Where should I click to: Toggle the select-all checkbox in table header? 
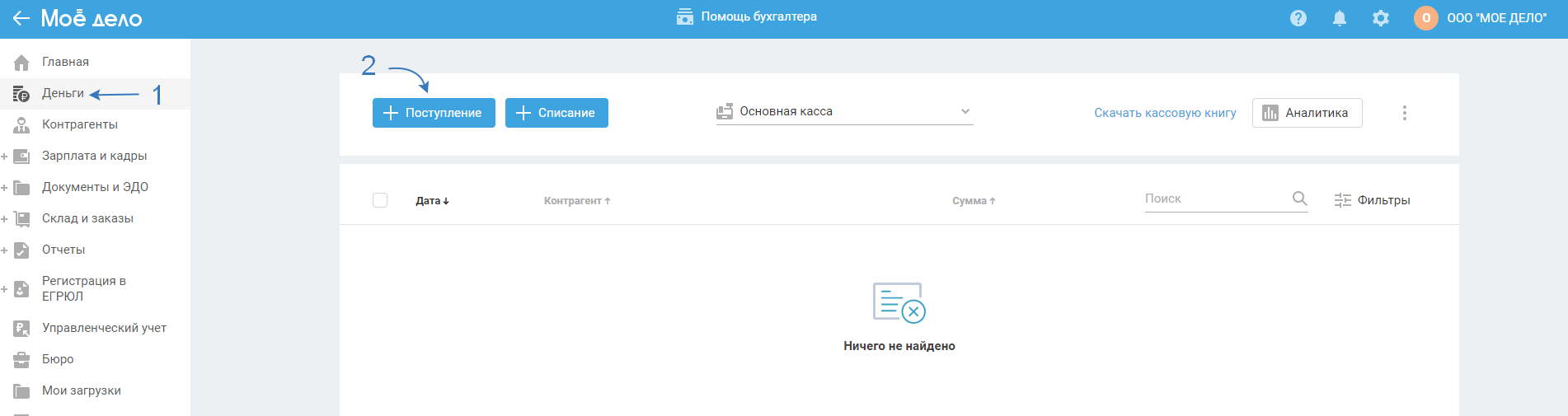pos(380,200)
